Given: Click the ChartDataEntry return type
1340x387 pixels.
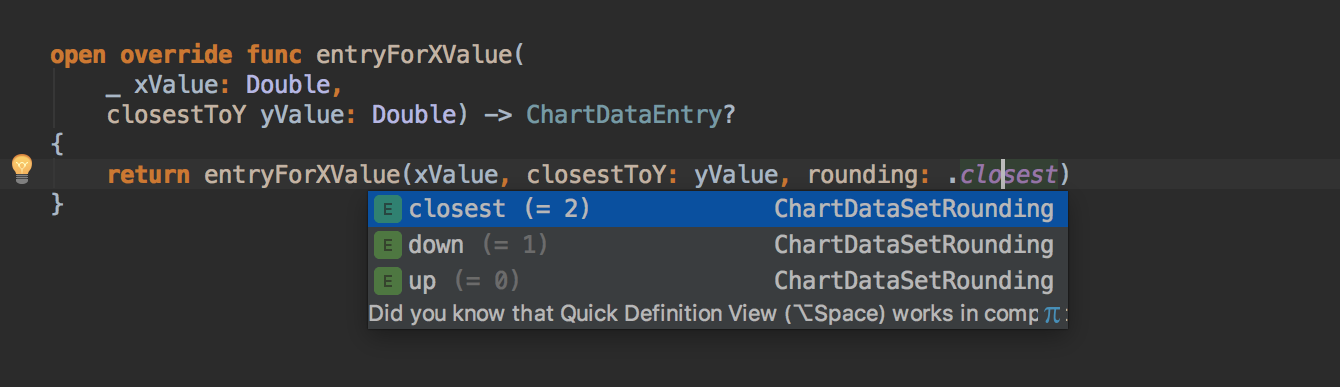Looking at the screenshot, I should coord(623,114).
